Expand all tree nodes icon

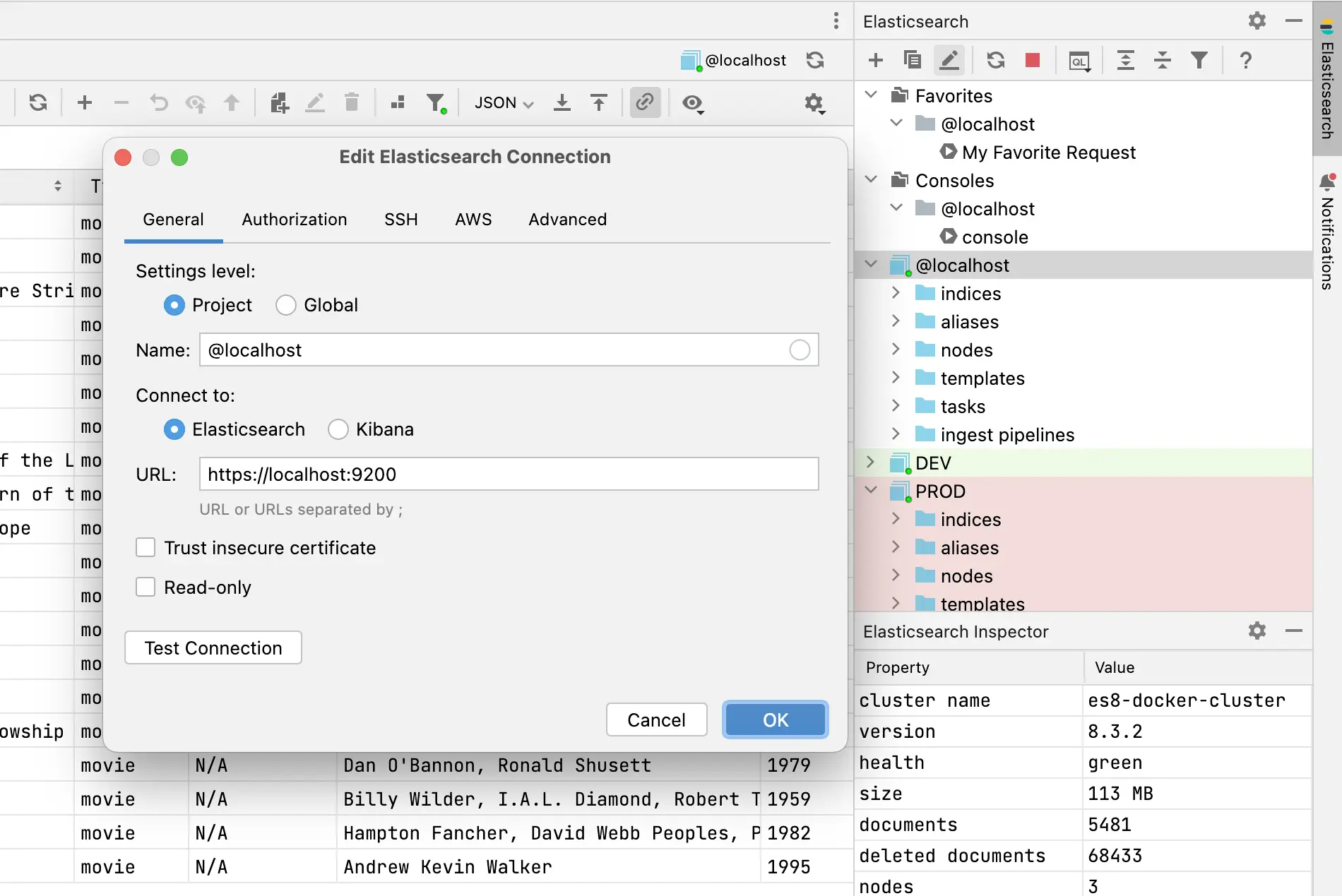[1126, 61]
